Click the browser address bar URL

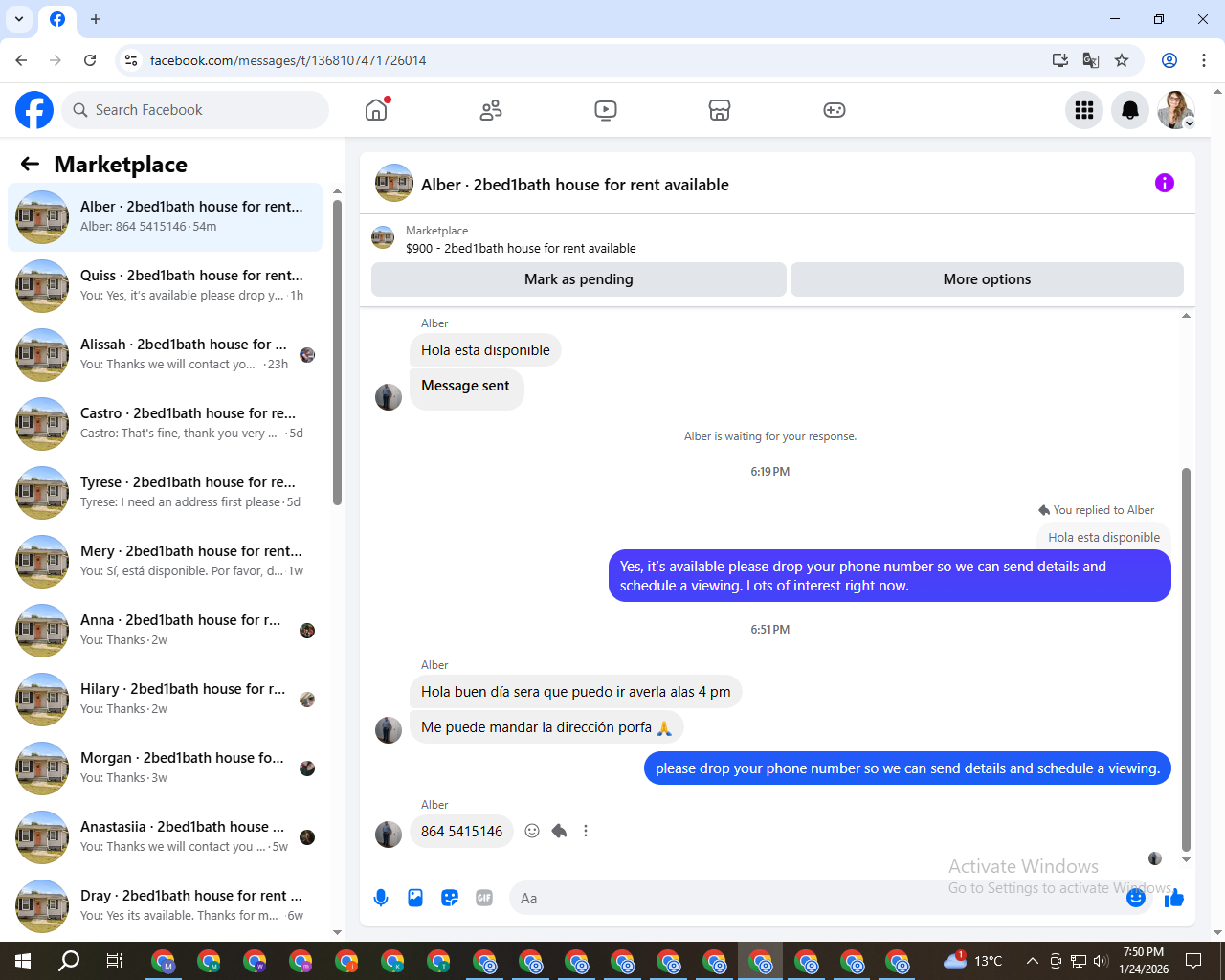288,60
